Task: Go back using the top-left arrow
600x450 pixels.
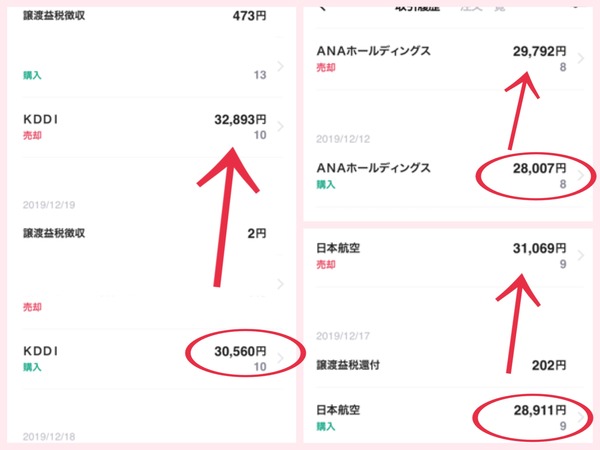Action: pos(323,8)
